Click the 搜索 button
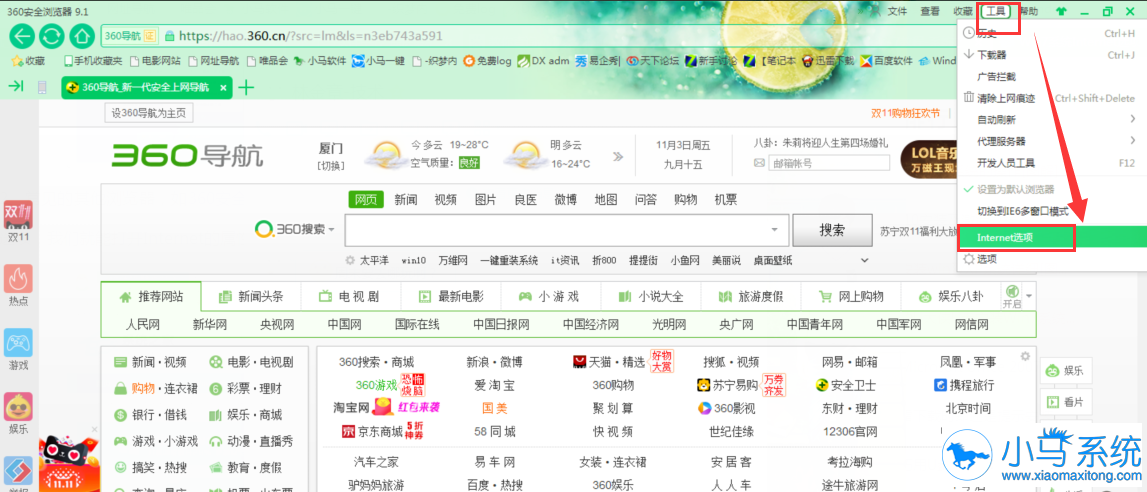This screenshot has height=492, width=1147. click(832, 230)
